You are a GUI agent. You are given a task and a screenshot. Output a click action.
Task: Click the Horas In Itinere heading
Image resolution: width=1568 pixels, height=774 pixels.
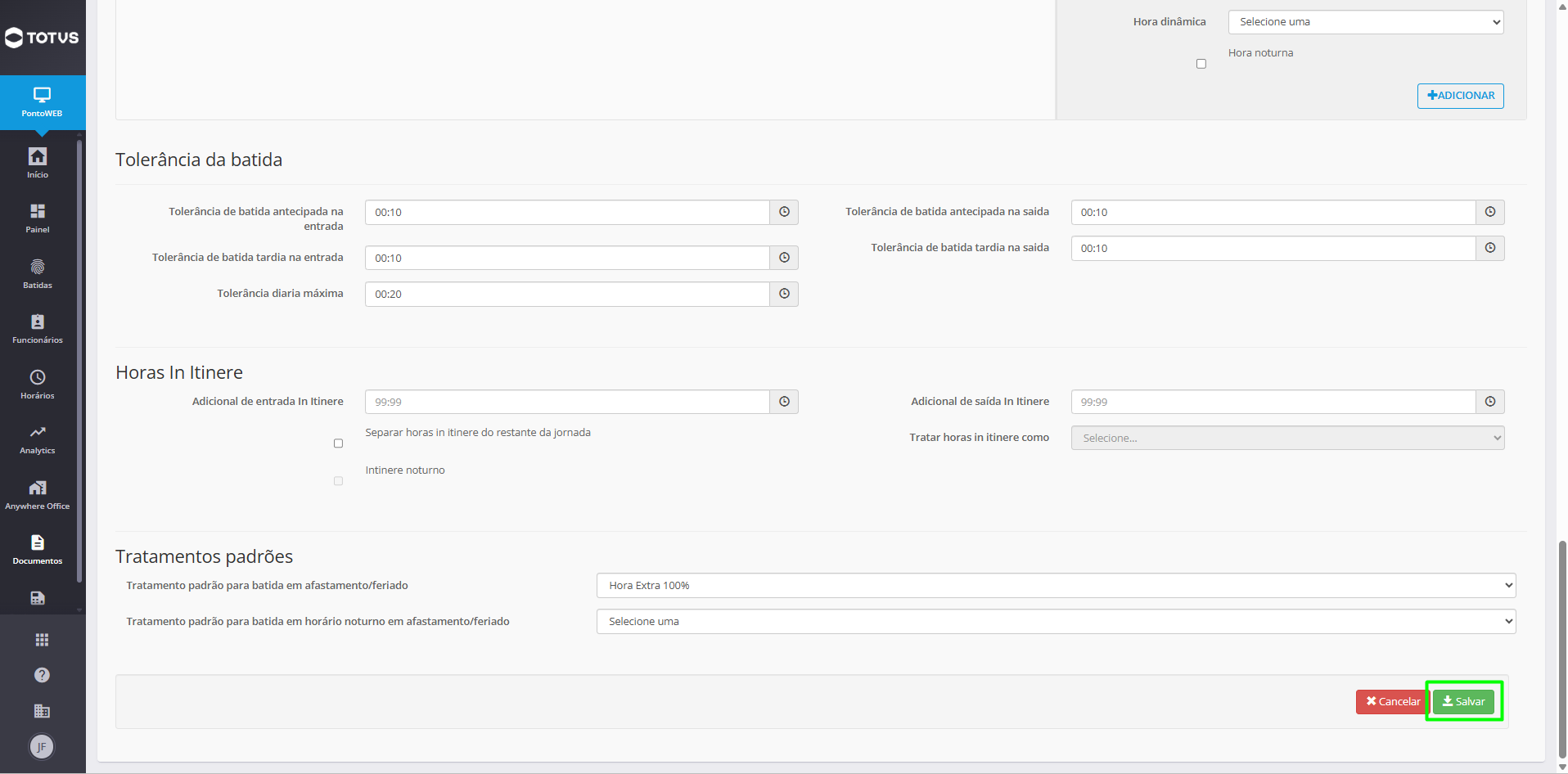(179, 372)
